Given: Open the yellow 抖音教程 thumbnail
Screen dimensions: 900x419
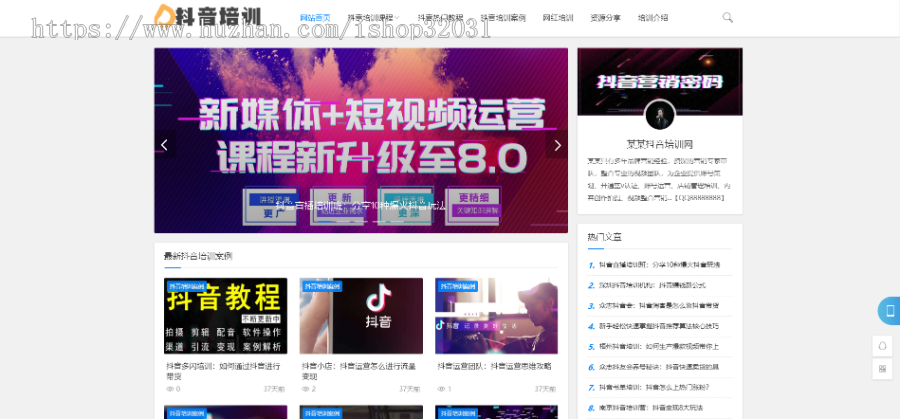Looking at the screenshot, I should (x=226, y=316).
